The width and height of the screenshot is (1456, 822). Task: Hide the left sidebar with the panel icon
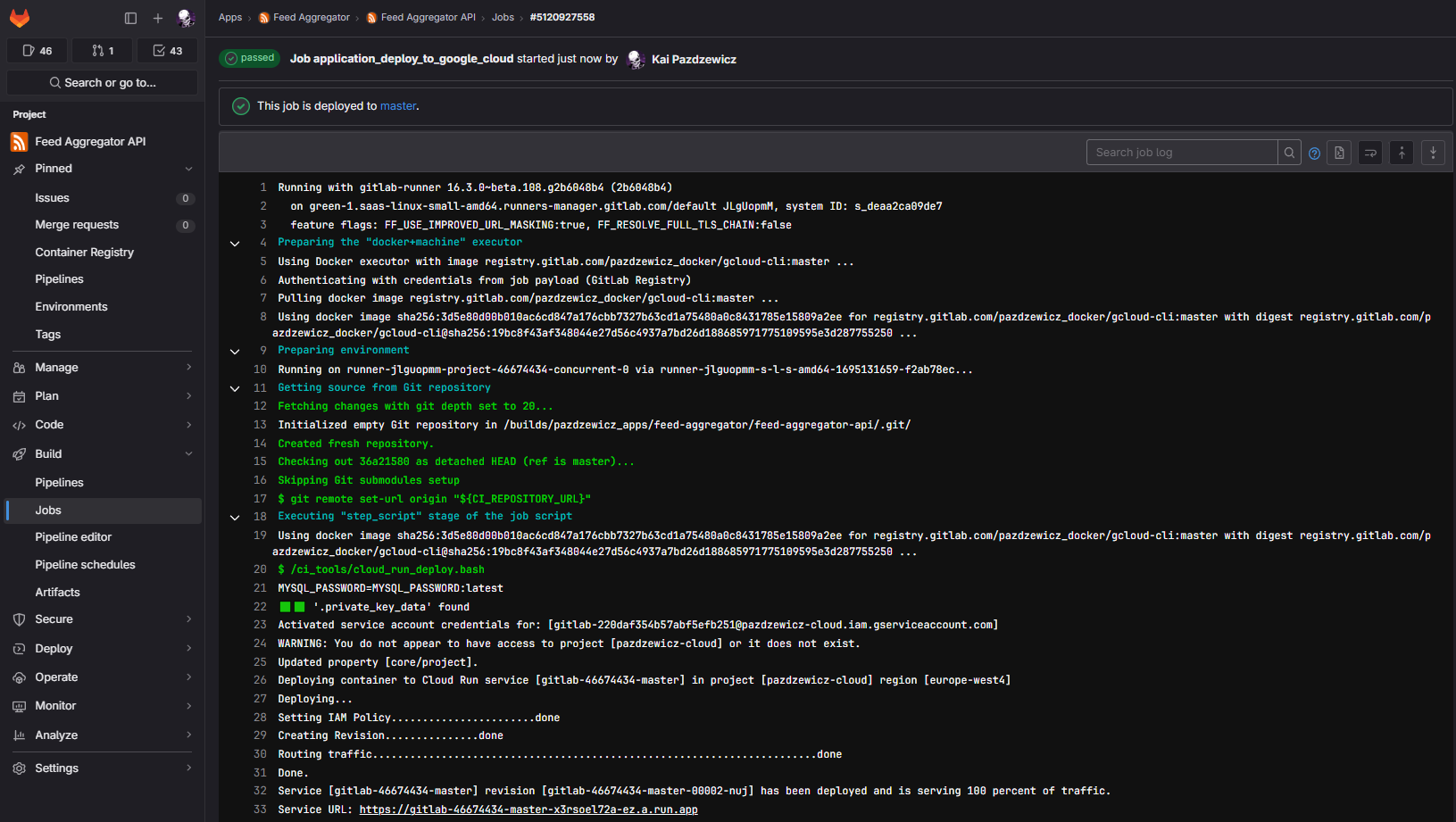(x=130, y=18)
